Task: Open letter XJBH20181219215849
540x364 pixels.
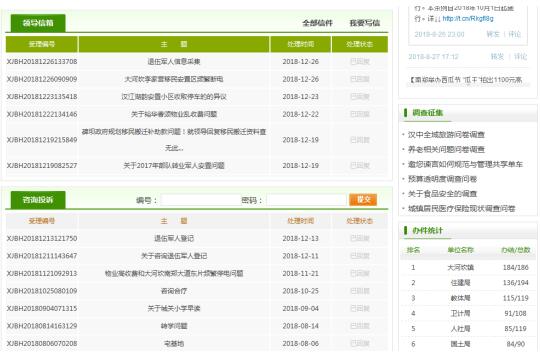Action: (x=42, y=140)
